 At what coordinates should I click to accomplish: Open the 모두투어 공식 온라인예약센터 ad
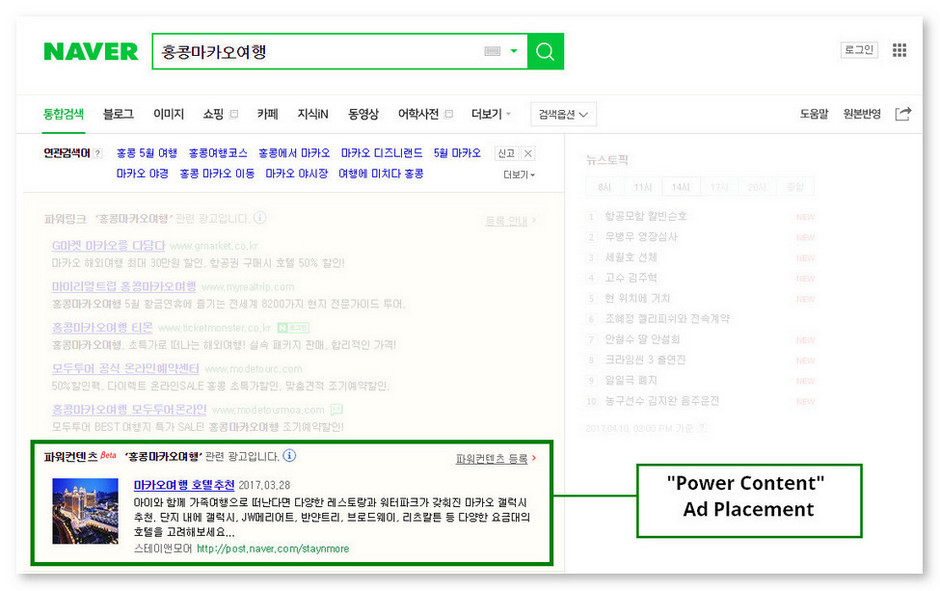point(125,369)
